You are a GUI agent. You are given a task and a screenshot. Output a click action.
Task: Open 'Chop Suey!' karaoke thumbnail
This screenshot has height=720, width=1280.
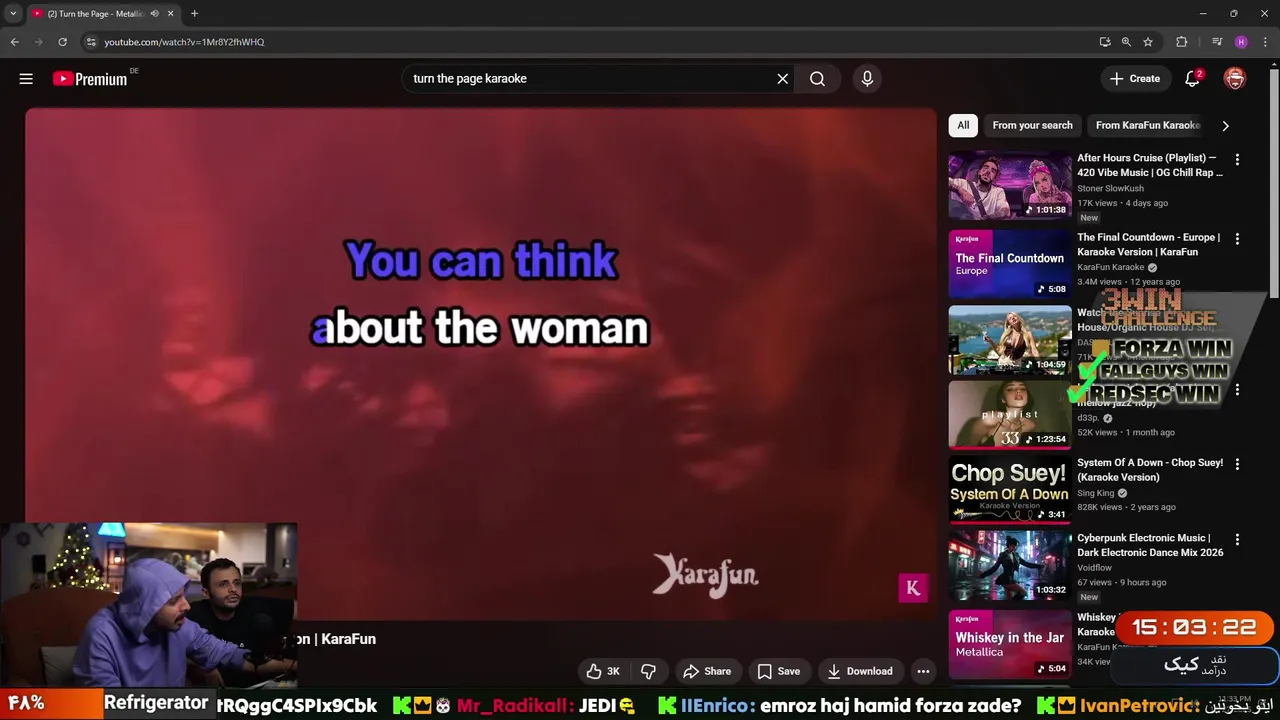click(x=1009, y=489)
